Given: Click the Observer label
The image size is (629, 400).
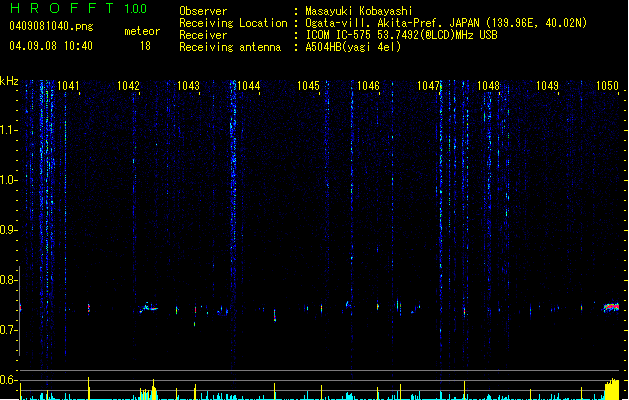Looking at the screenshot, I should pos(203,11).
